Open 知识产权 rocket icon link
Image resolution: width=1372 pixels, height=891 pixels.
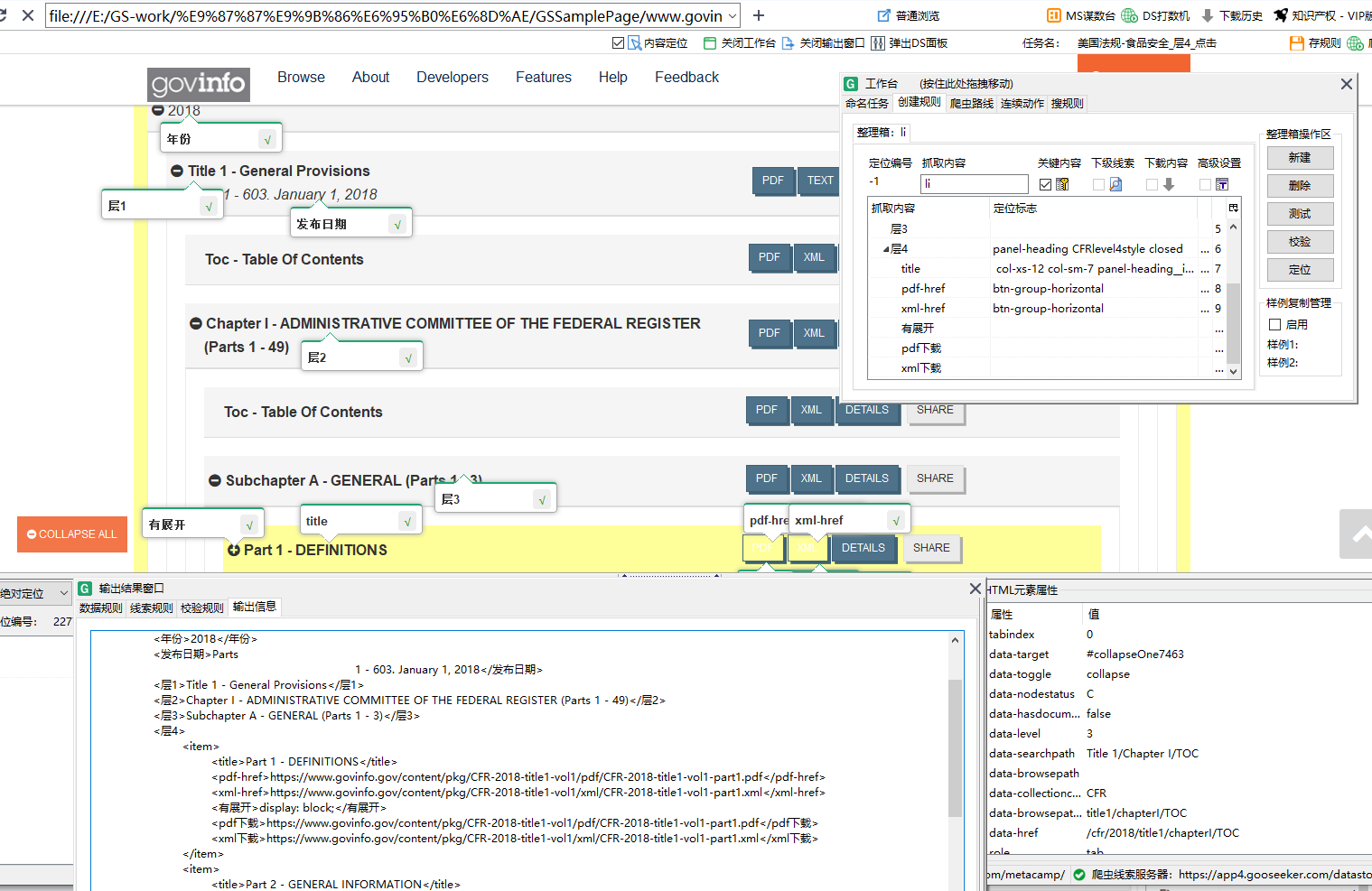[1281, 15]
